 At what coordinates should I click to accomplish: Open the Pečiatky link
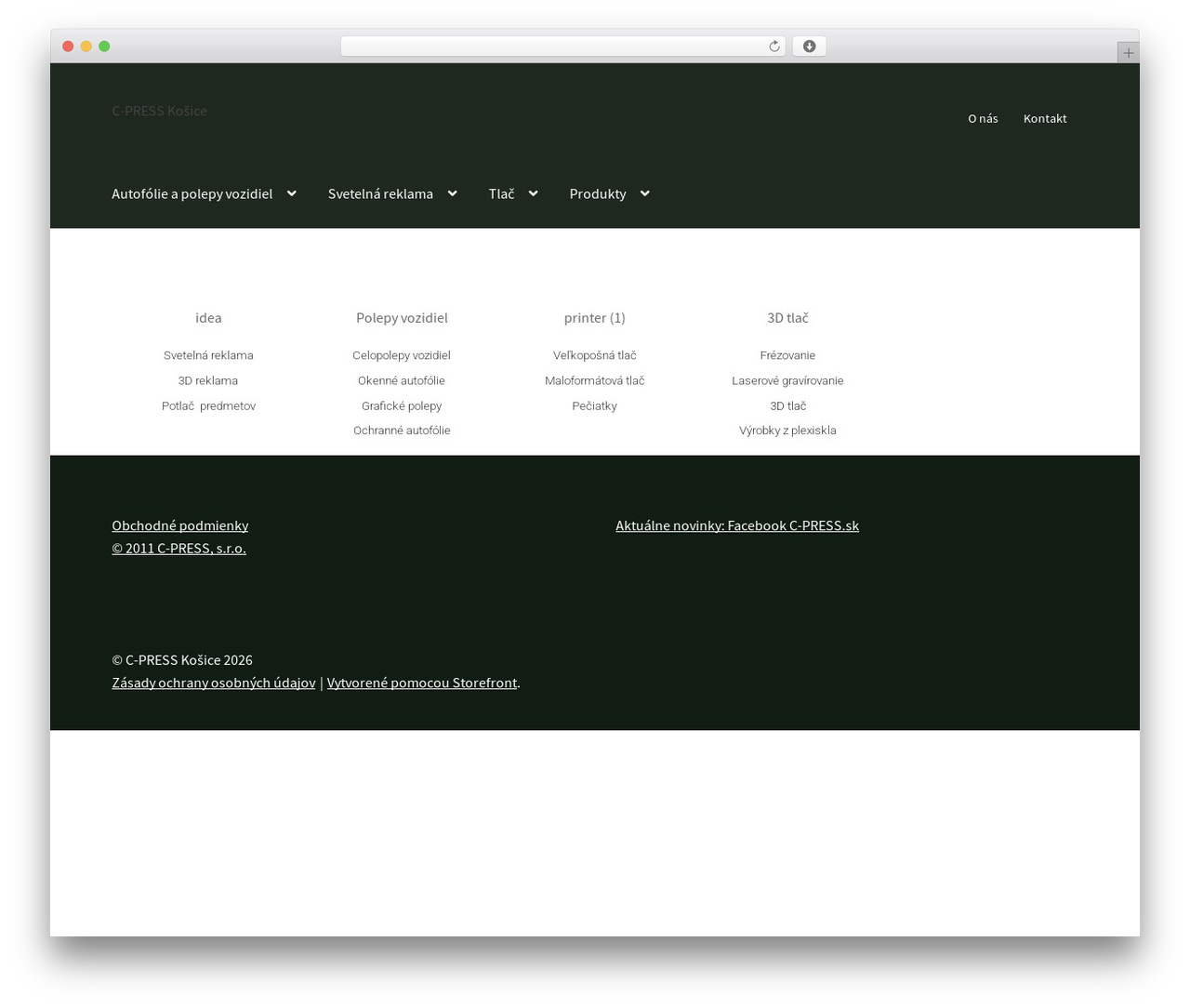coord(595,405)
